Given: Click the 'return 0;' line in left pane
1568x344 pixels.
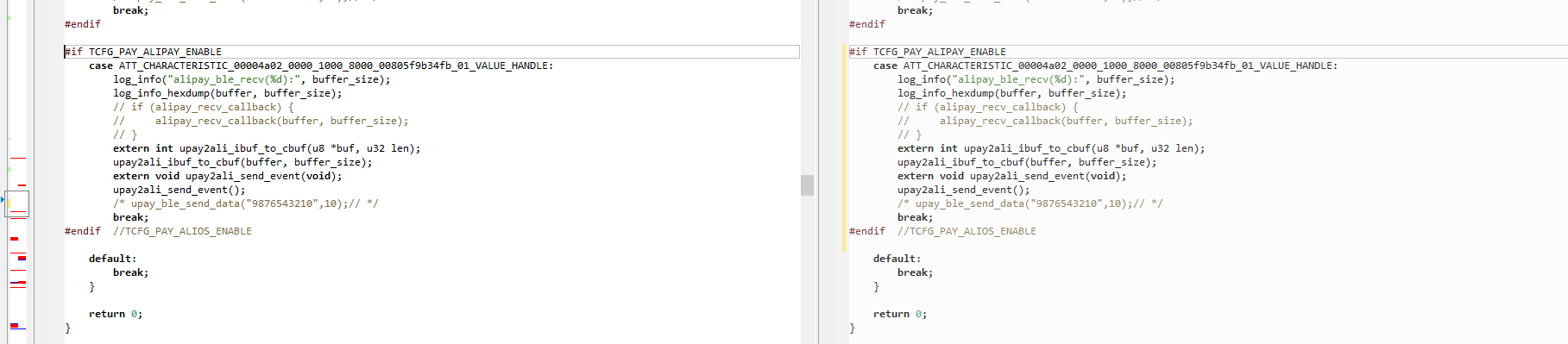Looking at the screenshot, I should point(116,314).
